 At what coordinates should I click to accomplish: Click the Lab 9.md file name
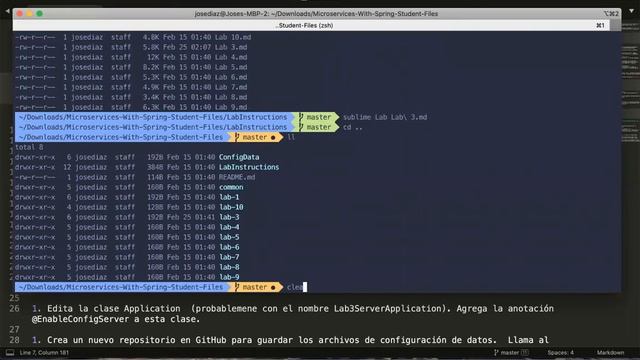231,107
